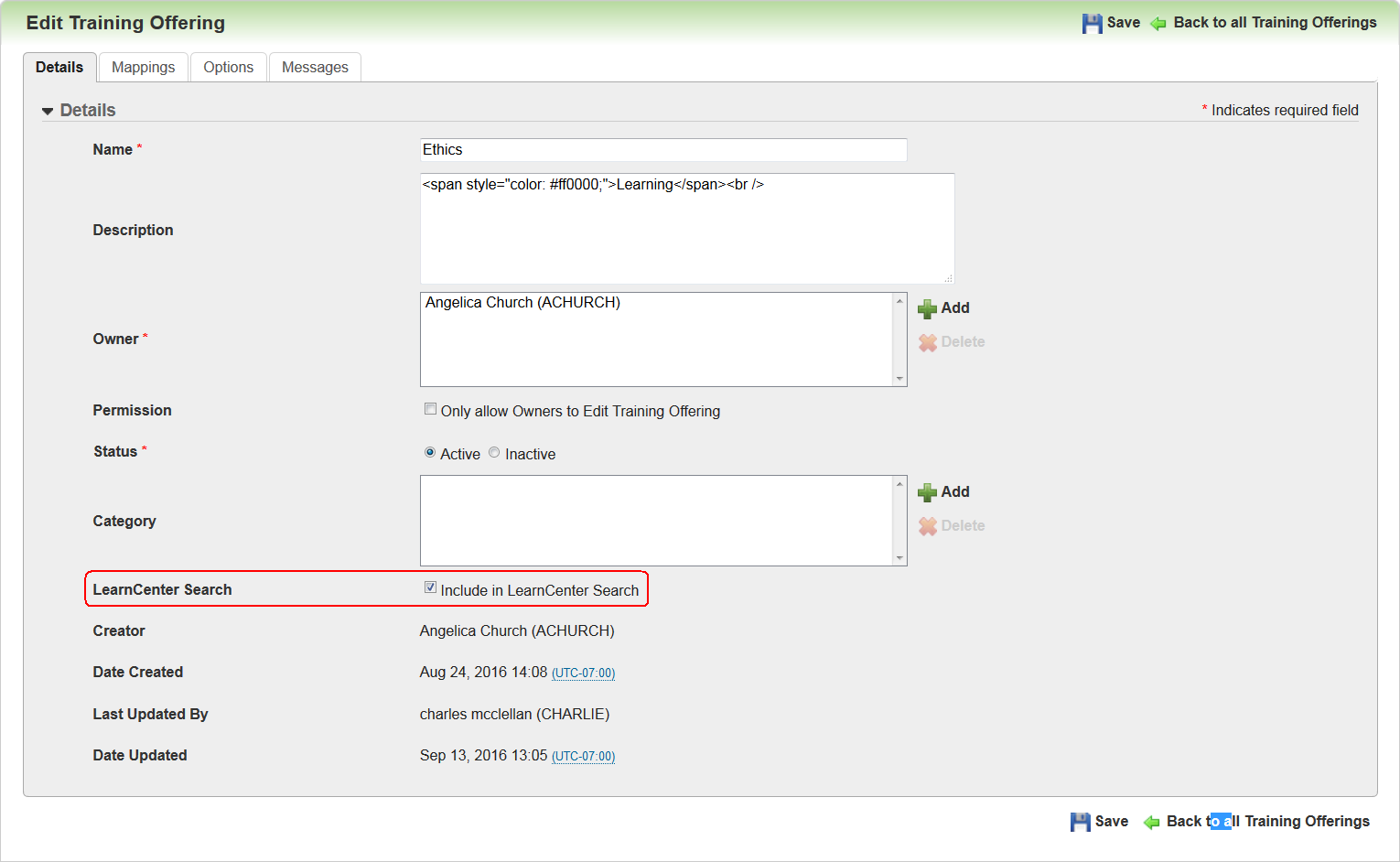Switch to the Mappings tab
This screenshot has width=1400, height=862.
pos(143,66)
